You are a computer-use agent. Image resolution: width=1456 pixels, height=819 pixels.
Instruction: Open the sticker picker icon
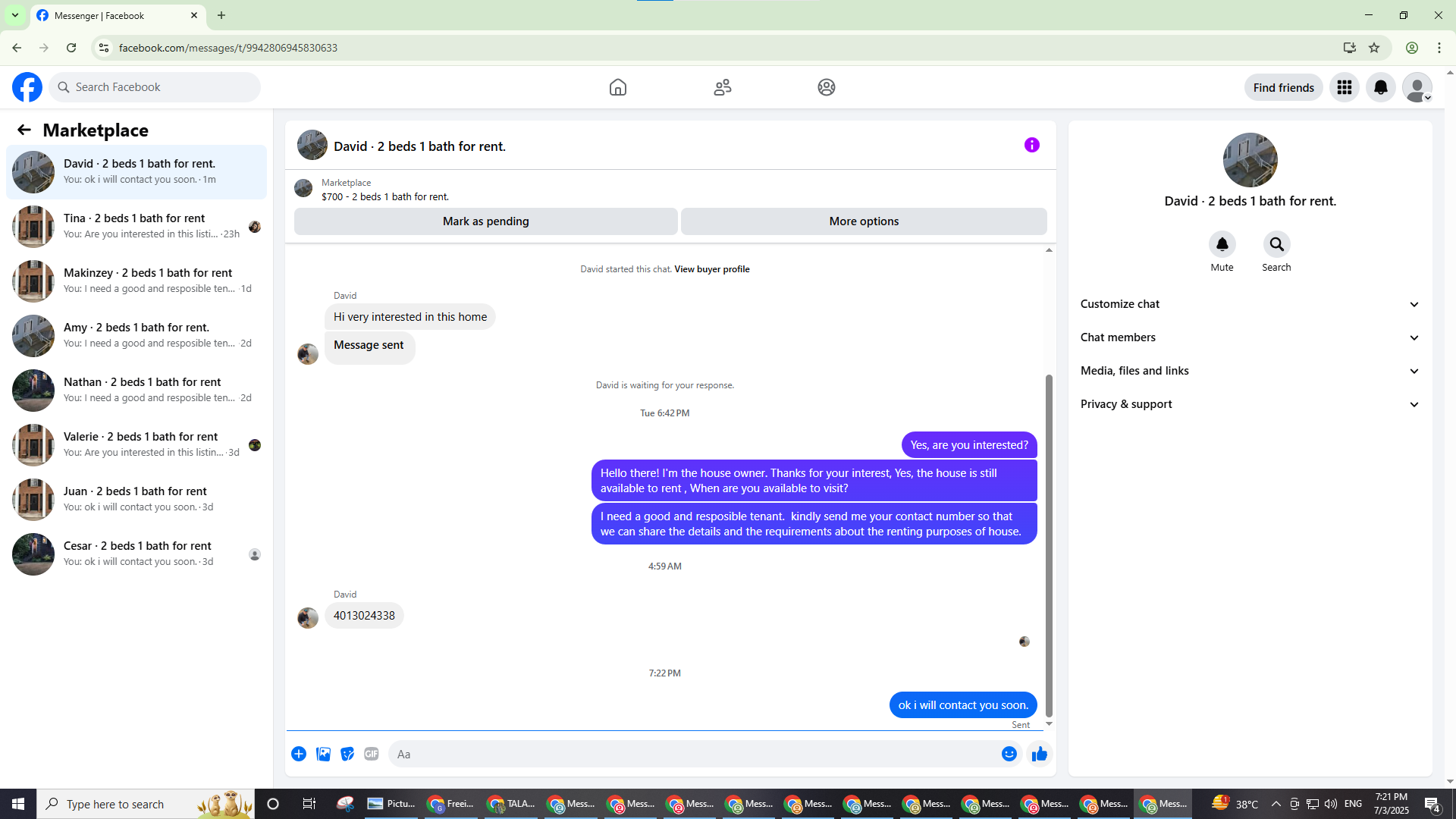pos(347,754)
